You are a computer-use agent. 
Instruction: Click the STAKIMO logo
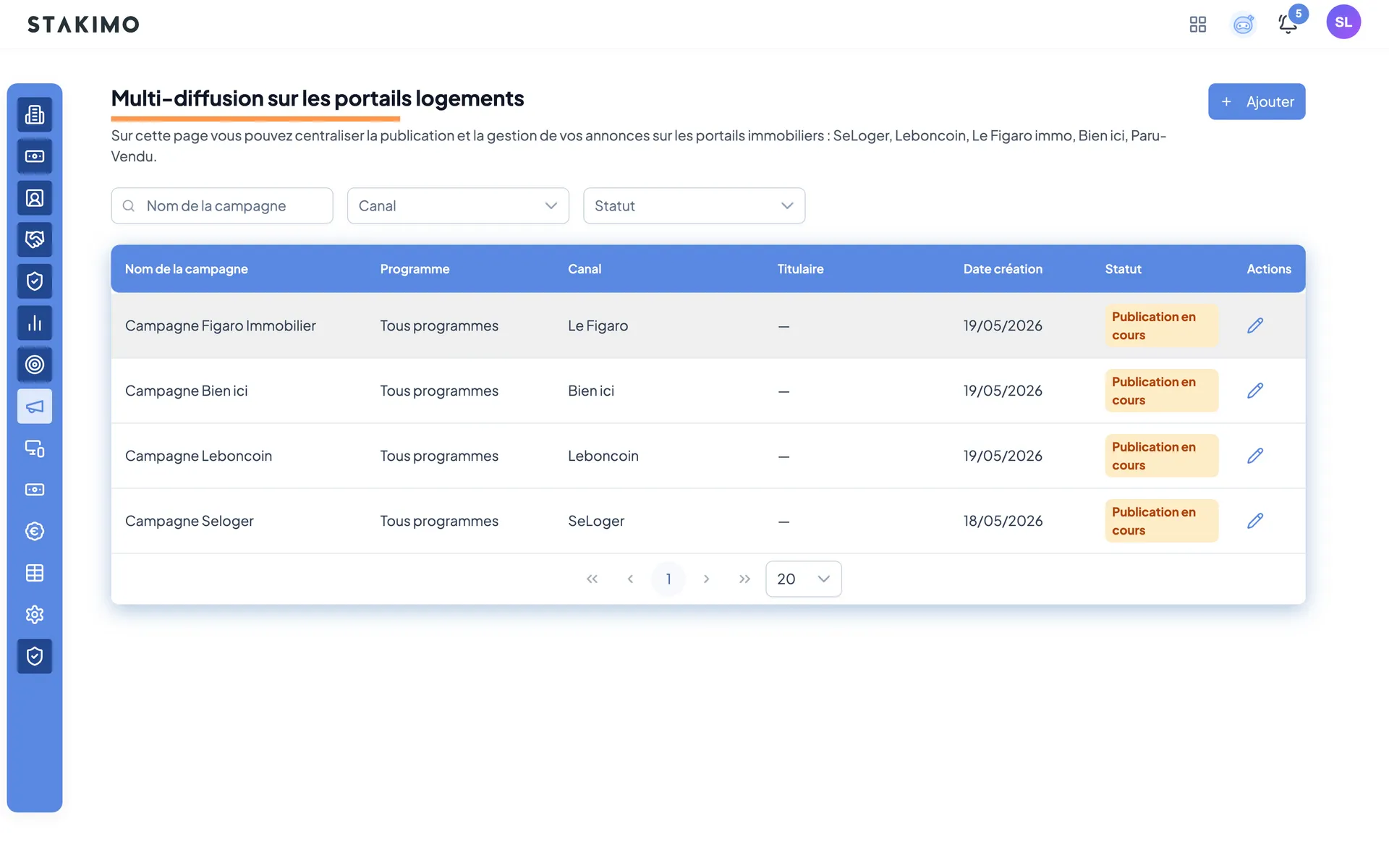click(x=83, y=25)
